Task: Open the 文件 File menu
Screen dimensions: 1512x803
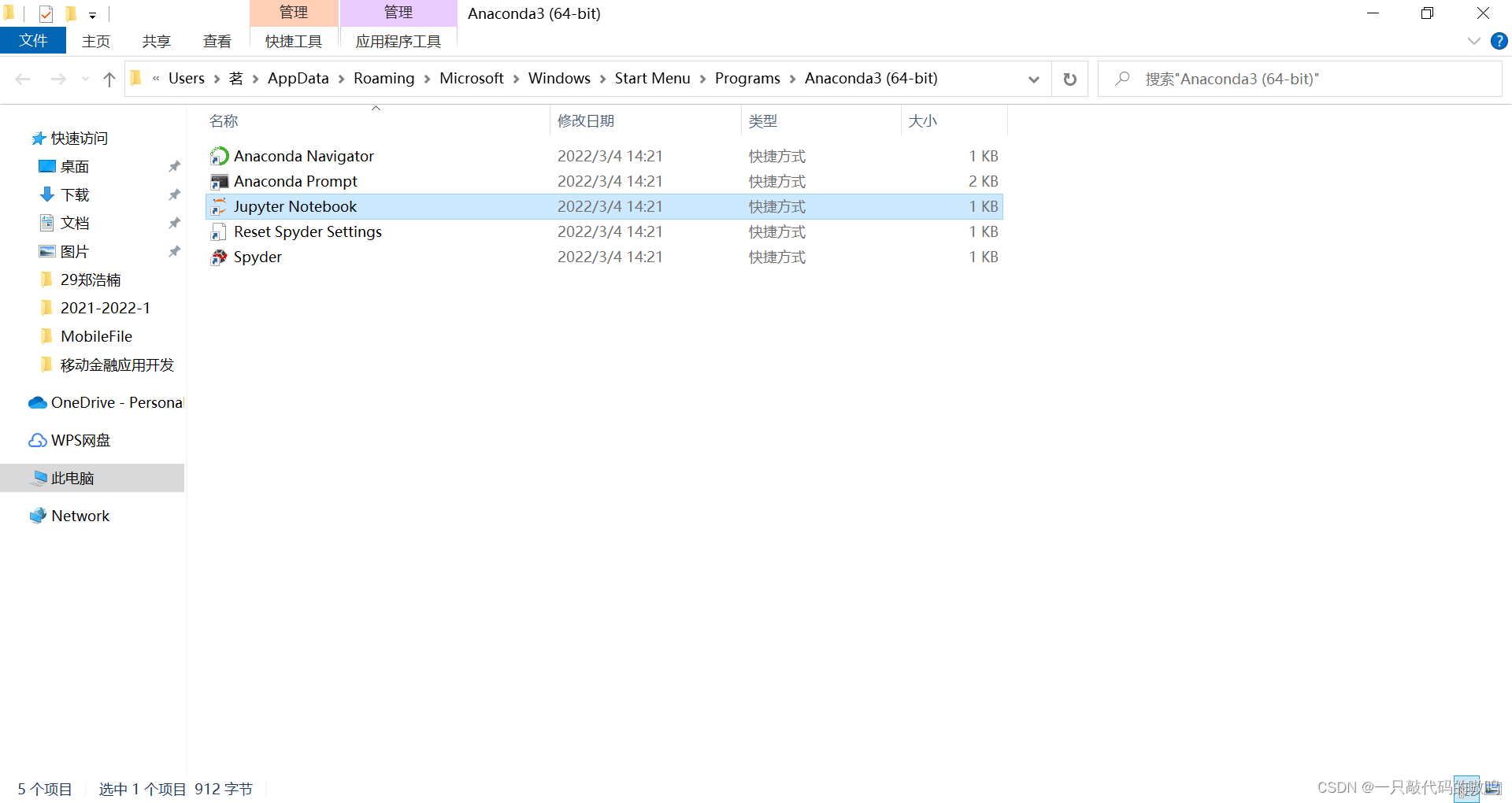Action: pyautogui.click(x=33, y=41)
